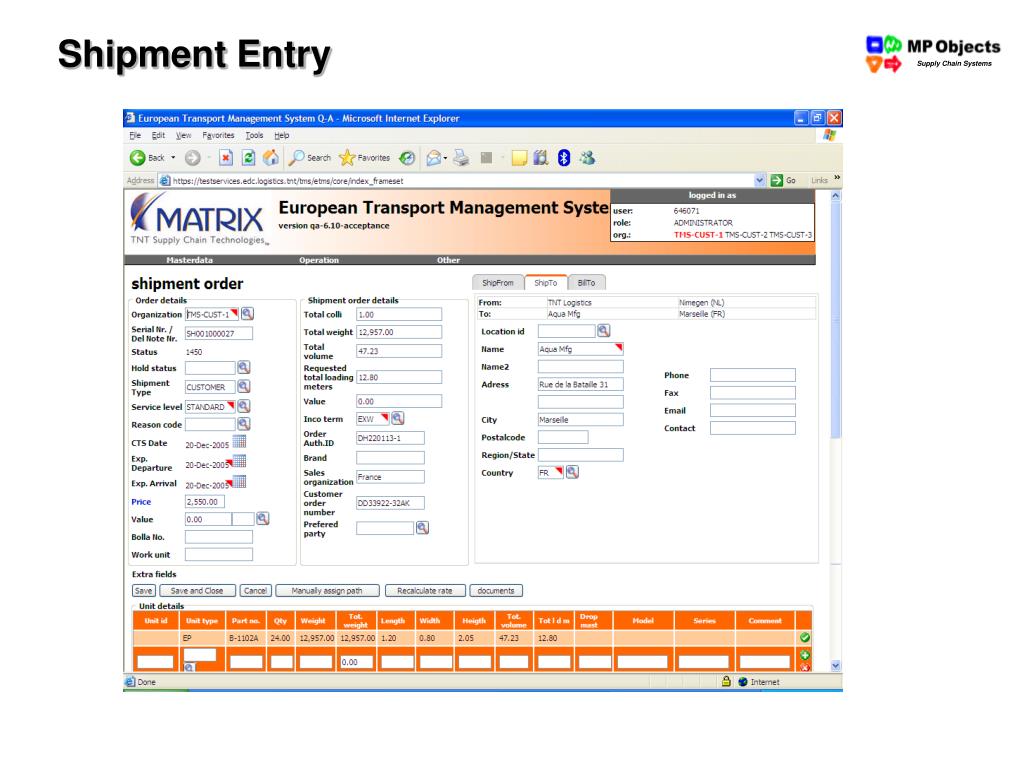This screenshot has height=768, width=1024.
Task: Open the View menu
Action: [184, 136]
